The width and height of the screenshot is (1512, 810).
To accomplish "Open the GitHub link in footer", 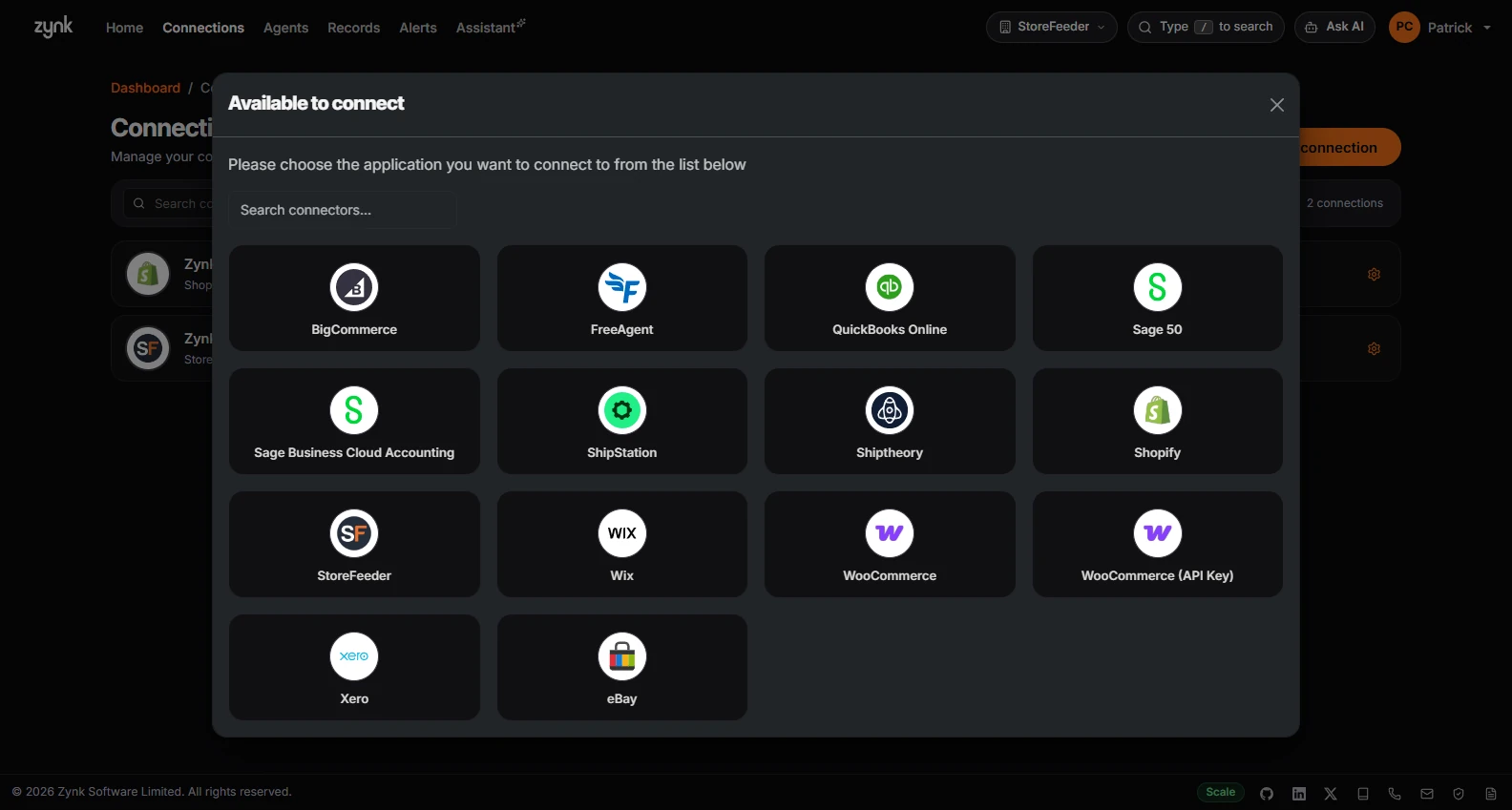I will [1267, 794].
